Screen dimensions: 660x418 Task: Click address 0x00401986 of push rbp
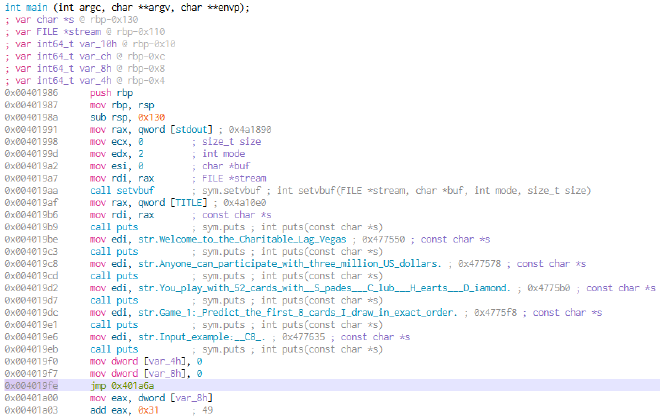point(32,93)
